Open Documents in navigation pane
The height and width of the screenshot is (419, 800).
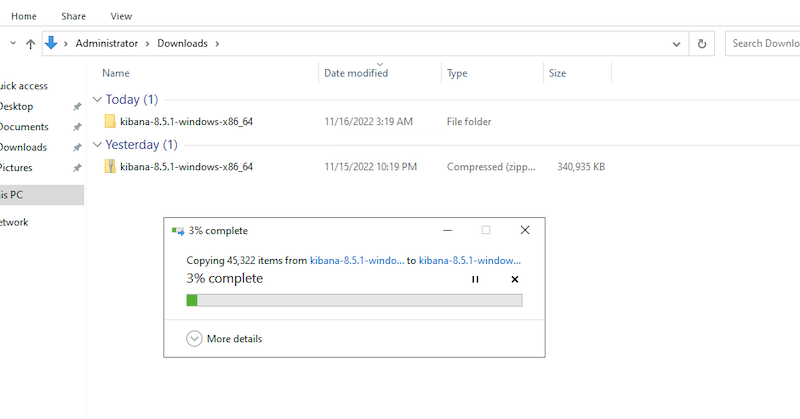(24, 127)
